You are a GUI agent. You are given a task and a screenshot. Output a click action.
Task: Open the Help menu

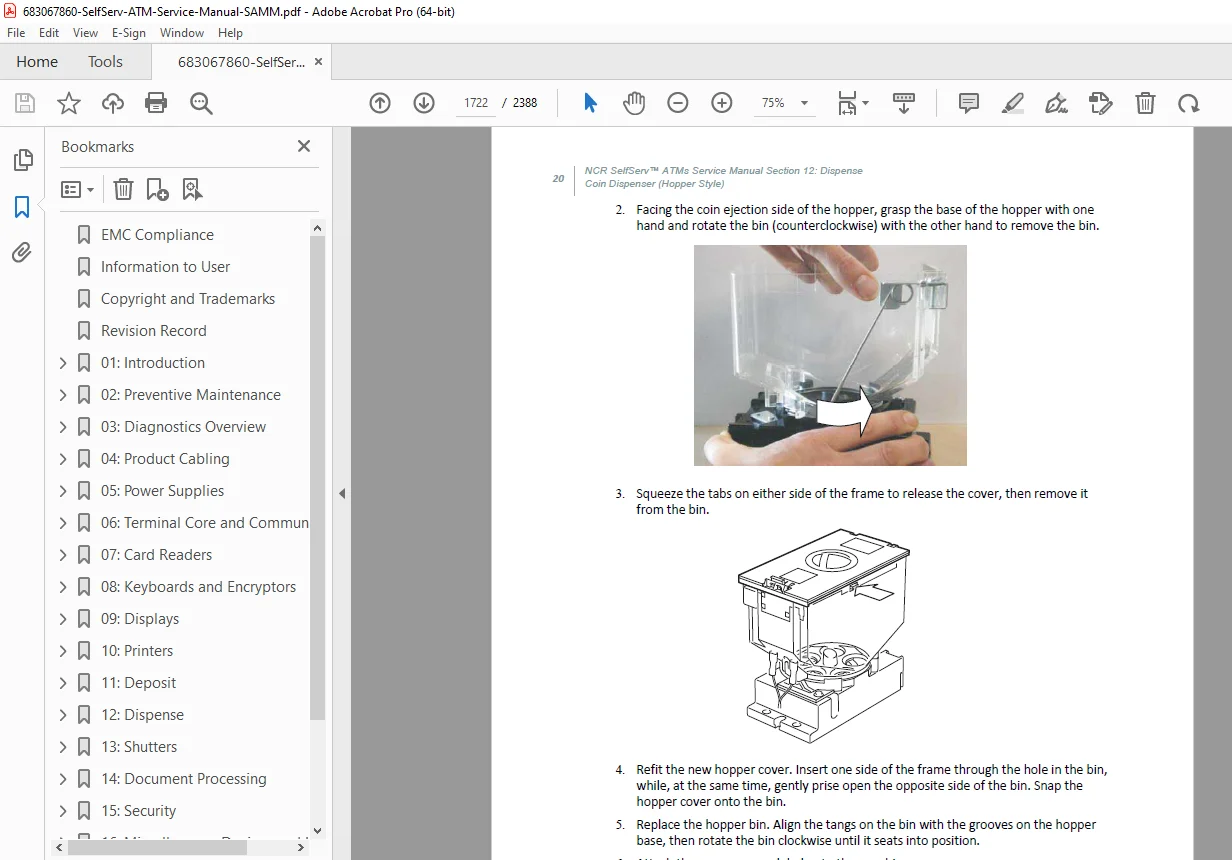(230, 33)
